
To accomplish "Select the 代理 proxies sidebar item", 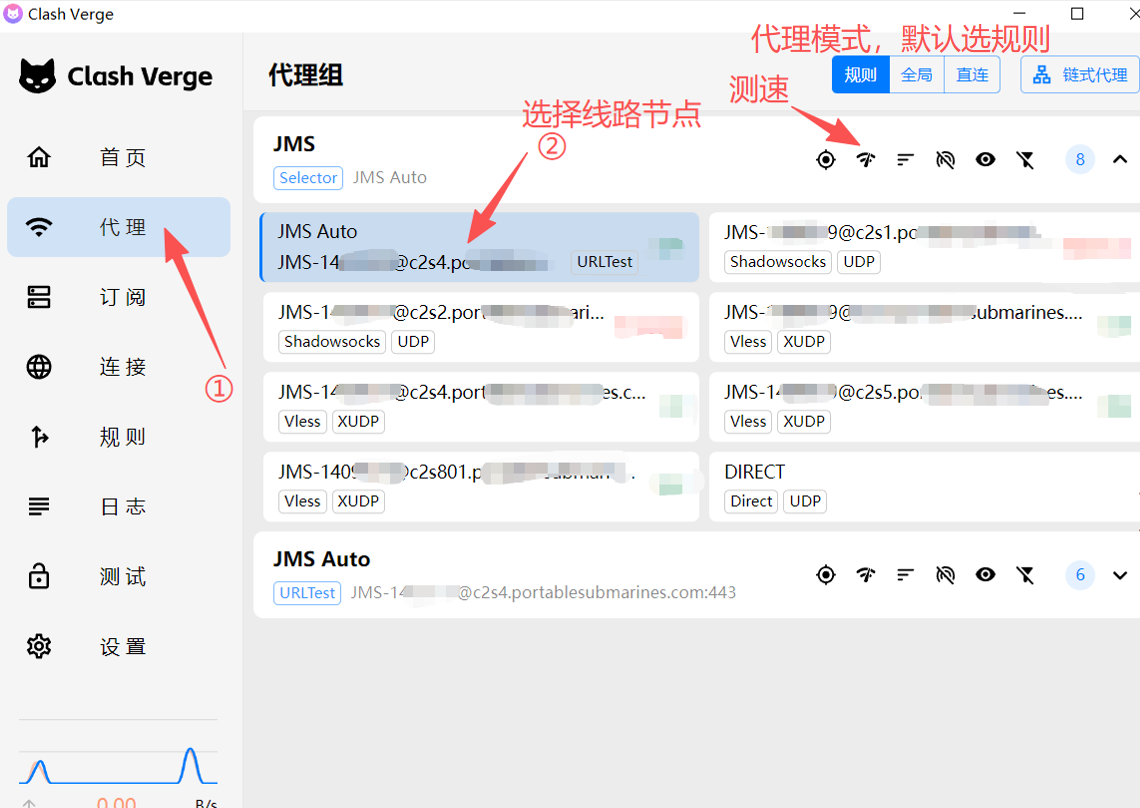I will [119, 227].
